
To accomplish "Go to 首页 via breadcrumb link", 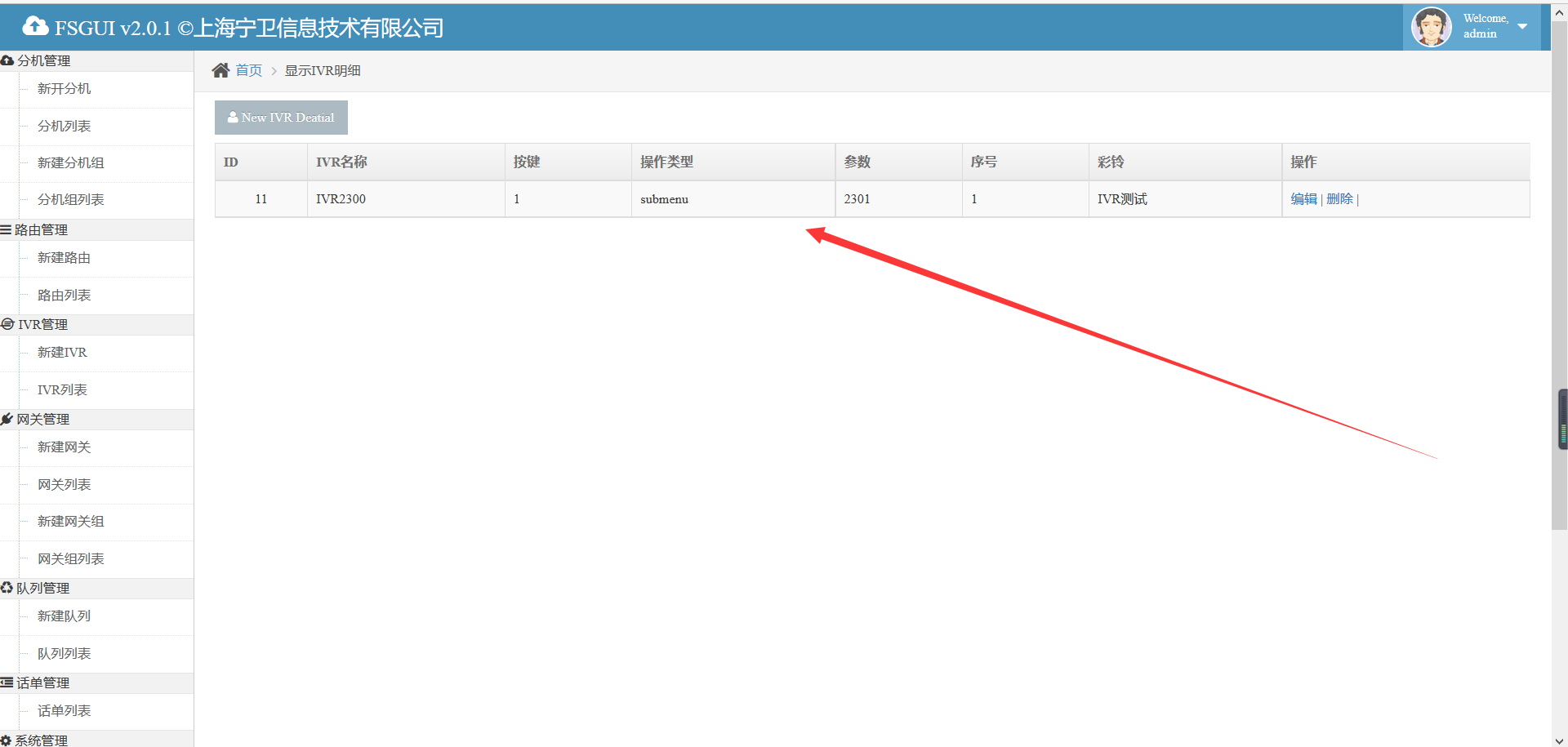I will (249, 71).
